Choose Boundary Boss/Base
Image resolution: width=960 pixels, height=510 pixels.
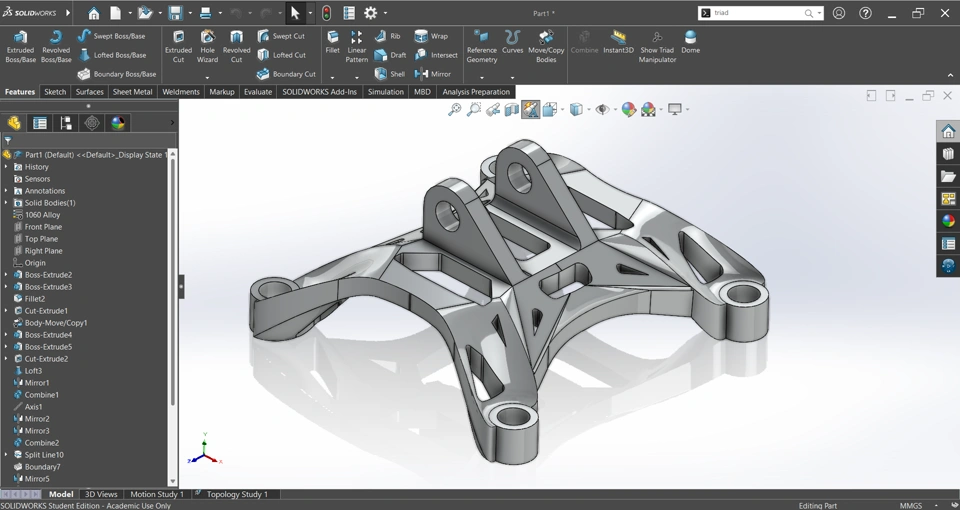(116, 74)
